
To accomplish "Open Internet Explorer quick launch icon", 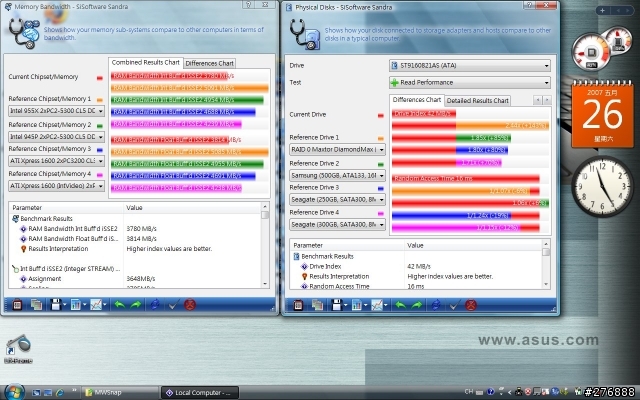I will (60, 393).
